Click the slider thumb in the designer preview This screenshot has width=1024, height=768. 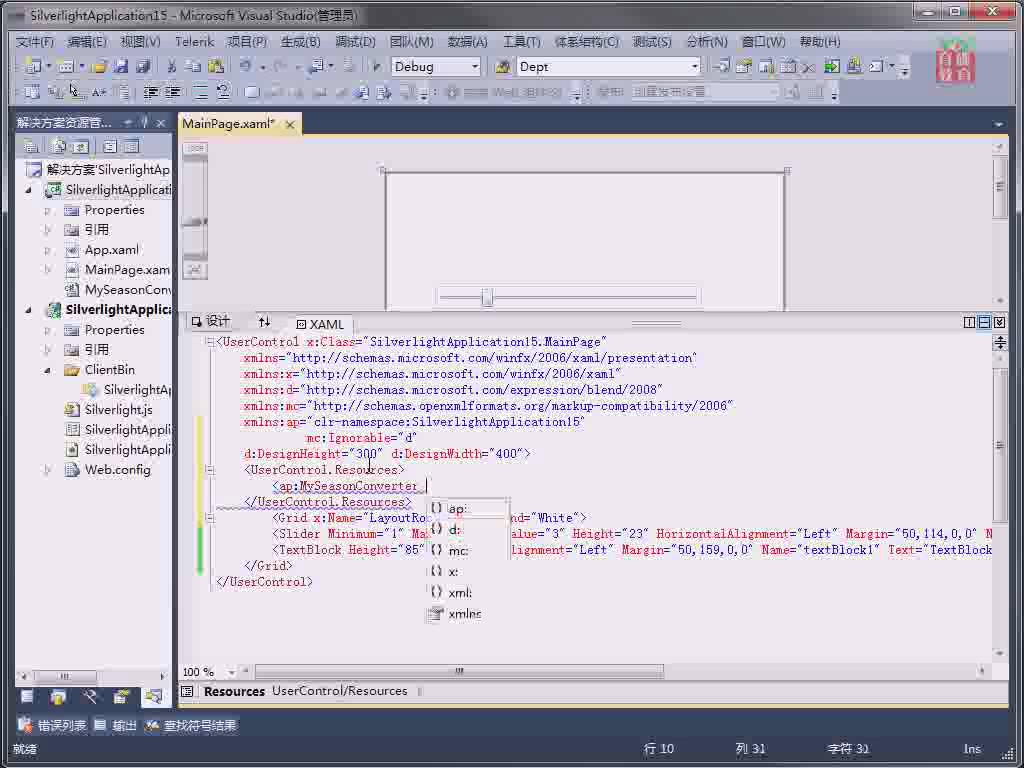pos(487,297)
